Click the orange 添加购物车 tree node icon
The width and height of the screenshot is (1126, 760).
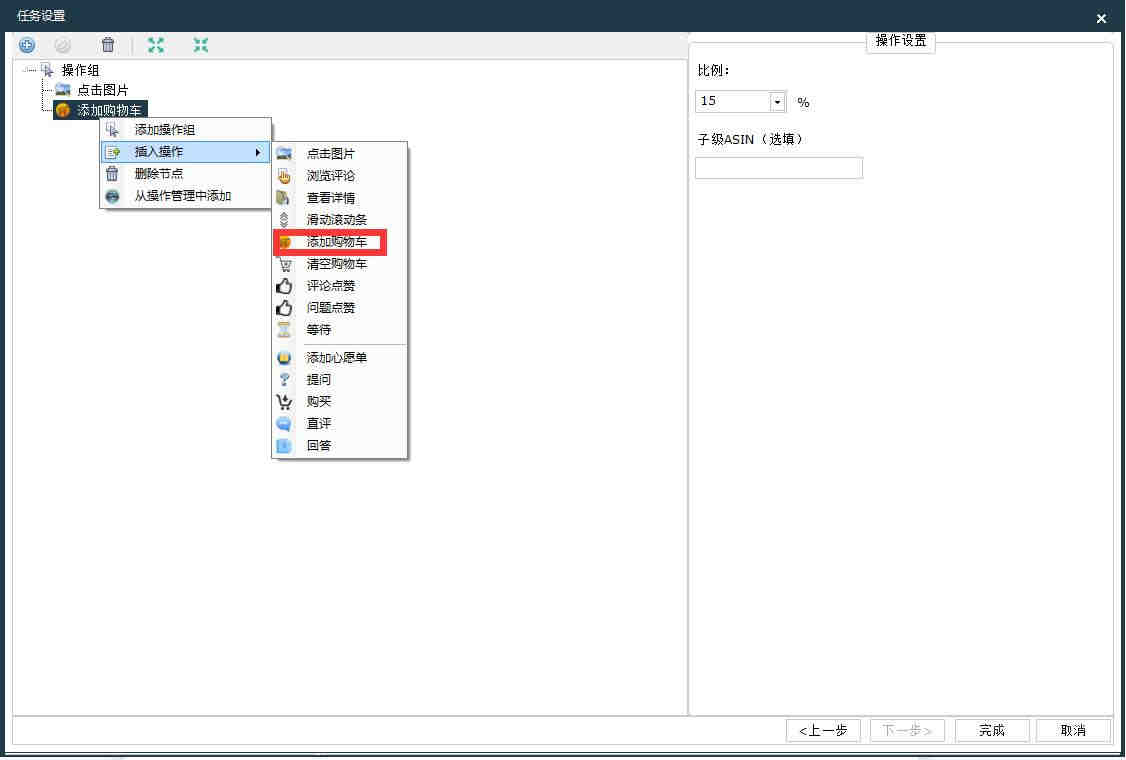tap(63, 111)
